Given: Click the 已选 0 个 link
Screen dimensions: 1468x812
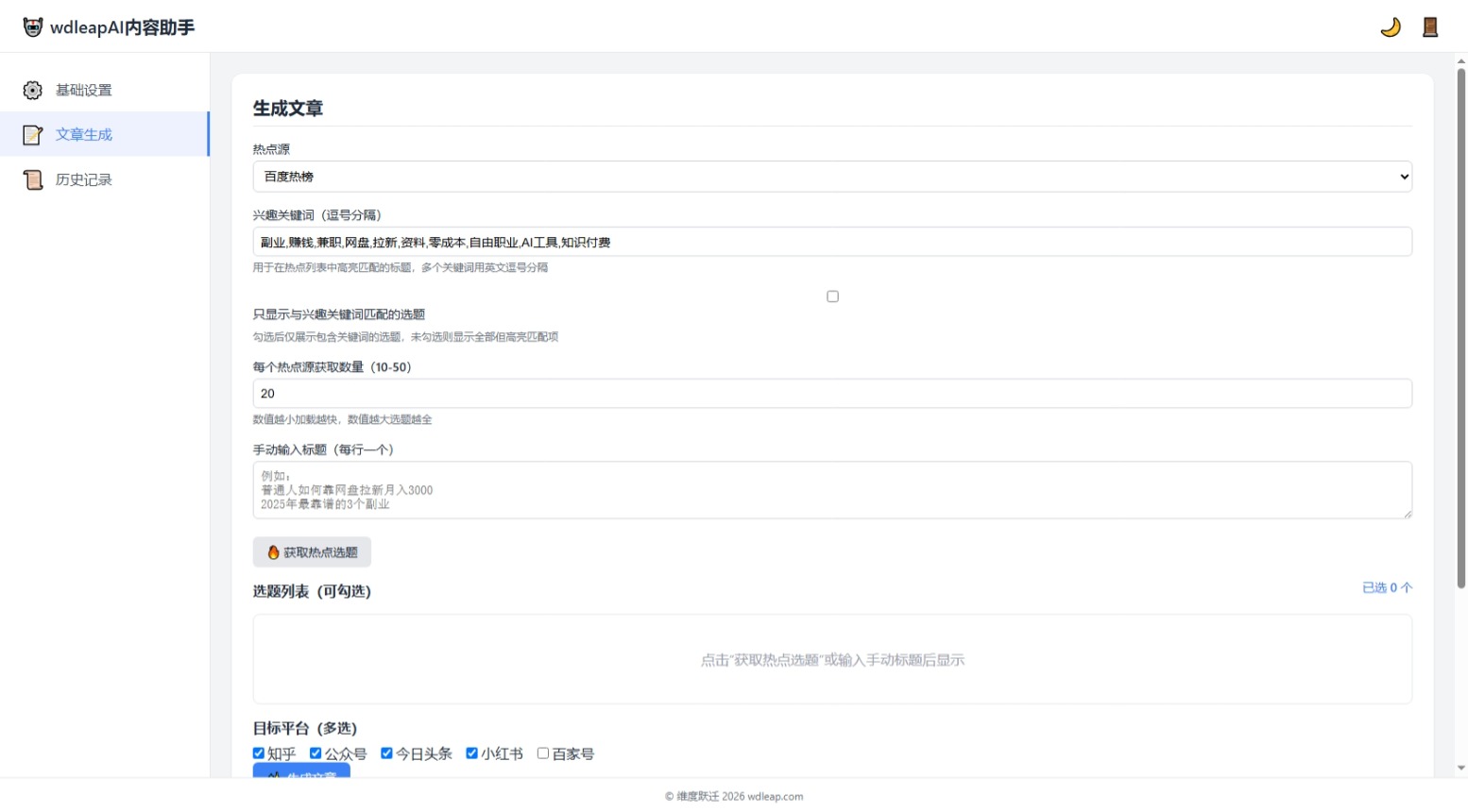Looking at the screenshot, I should 1387,587.
